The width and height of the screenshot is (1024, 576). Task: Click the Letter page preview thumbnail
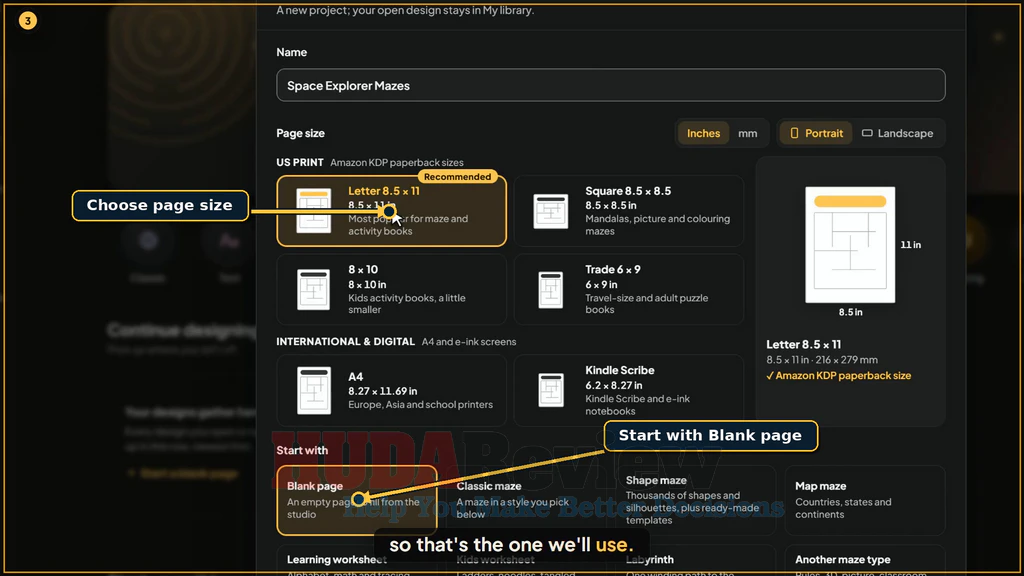point(850,245)
